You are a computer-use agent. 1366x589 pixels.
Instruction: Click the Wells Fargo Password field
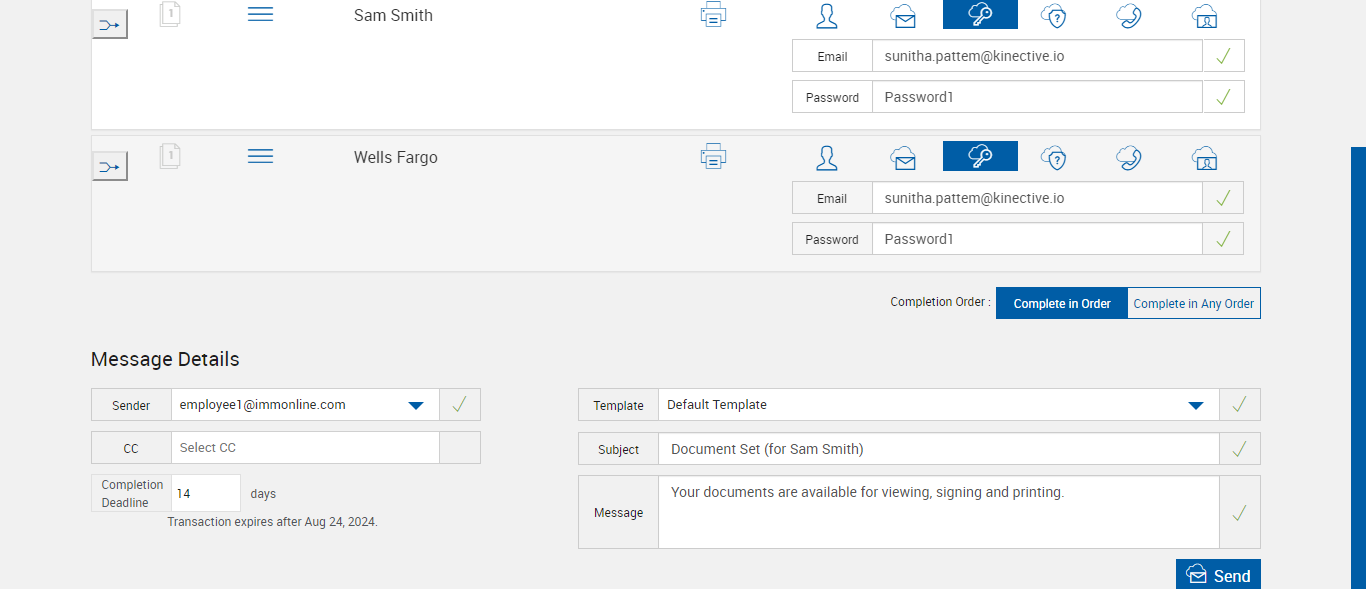(1036, 239)
